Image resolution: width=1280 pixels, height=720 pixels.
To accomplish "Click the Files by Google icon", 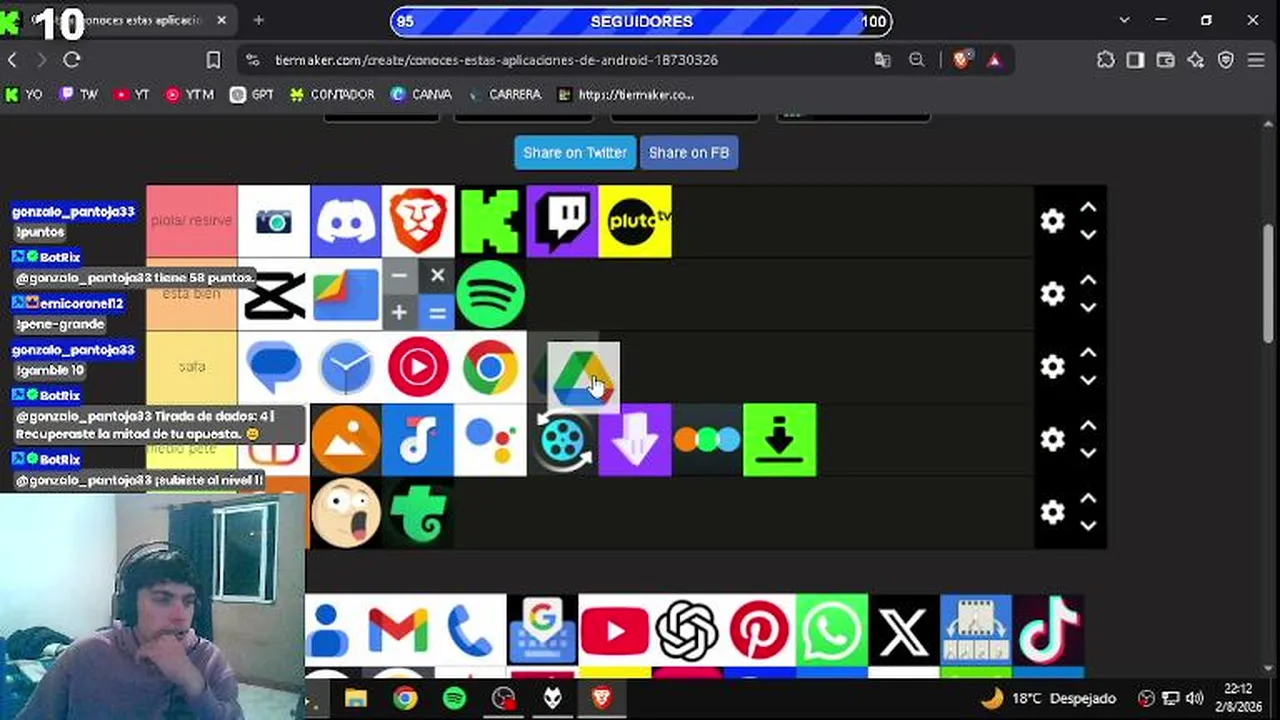I will point(346,294).
